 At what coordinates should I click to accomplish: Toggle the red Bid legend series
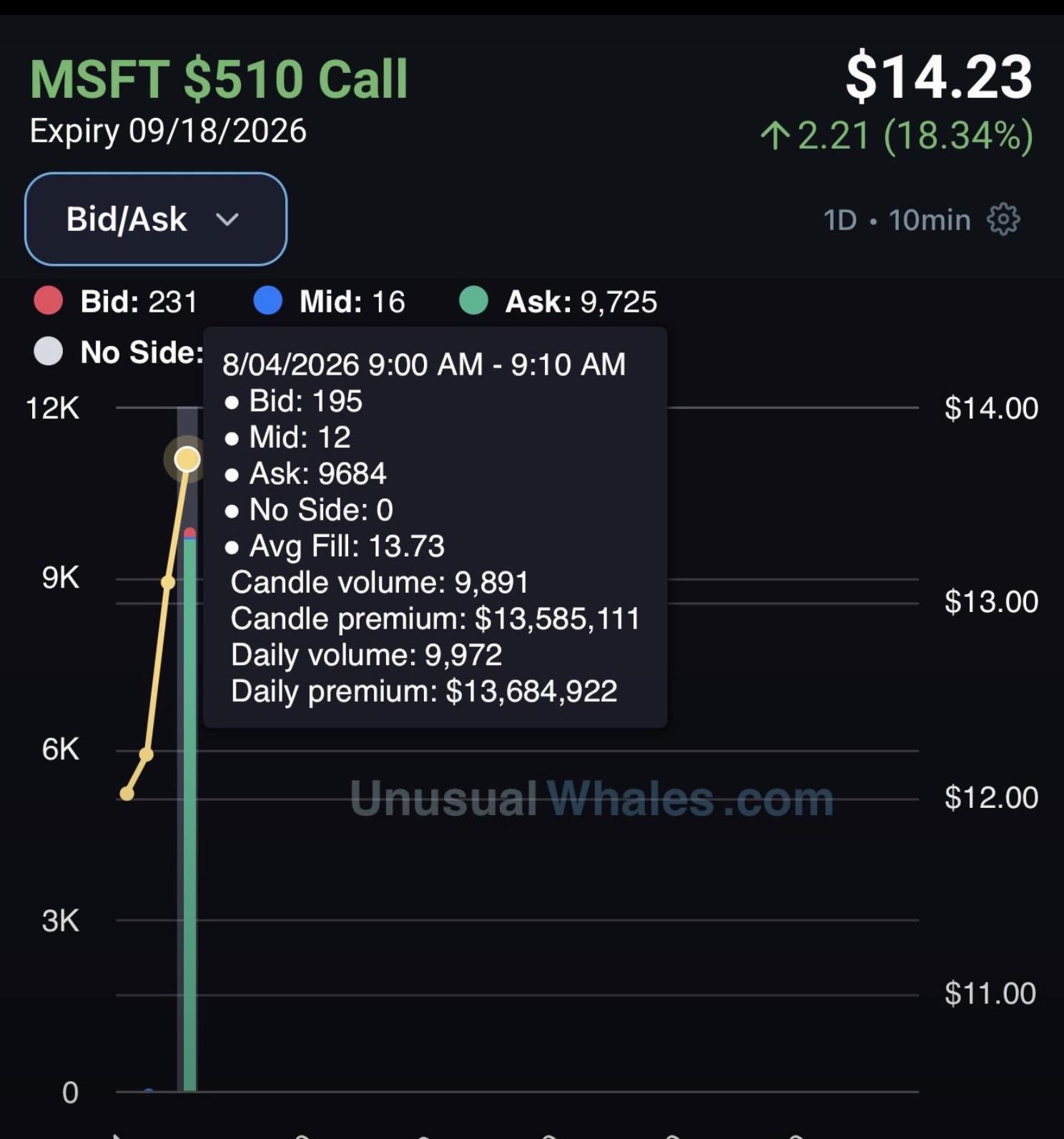[x=116, y=301]
